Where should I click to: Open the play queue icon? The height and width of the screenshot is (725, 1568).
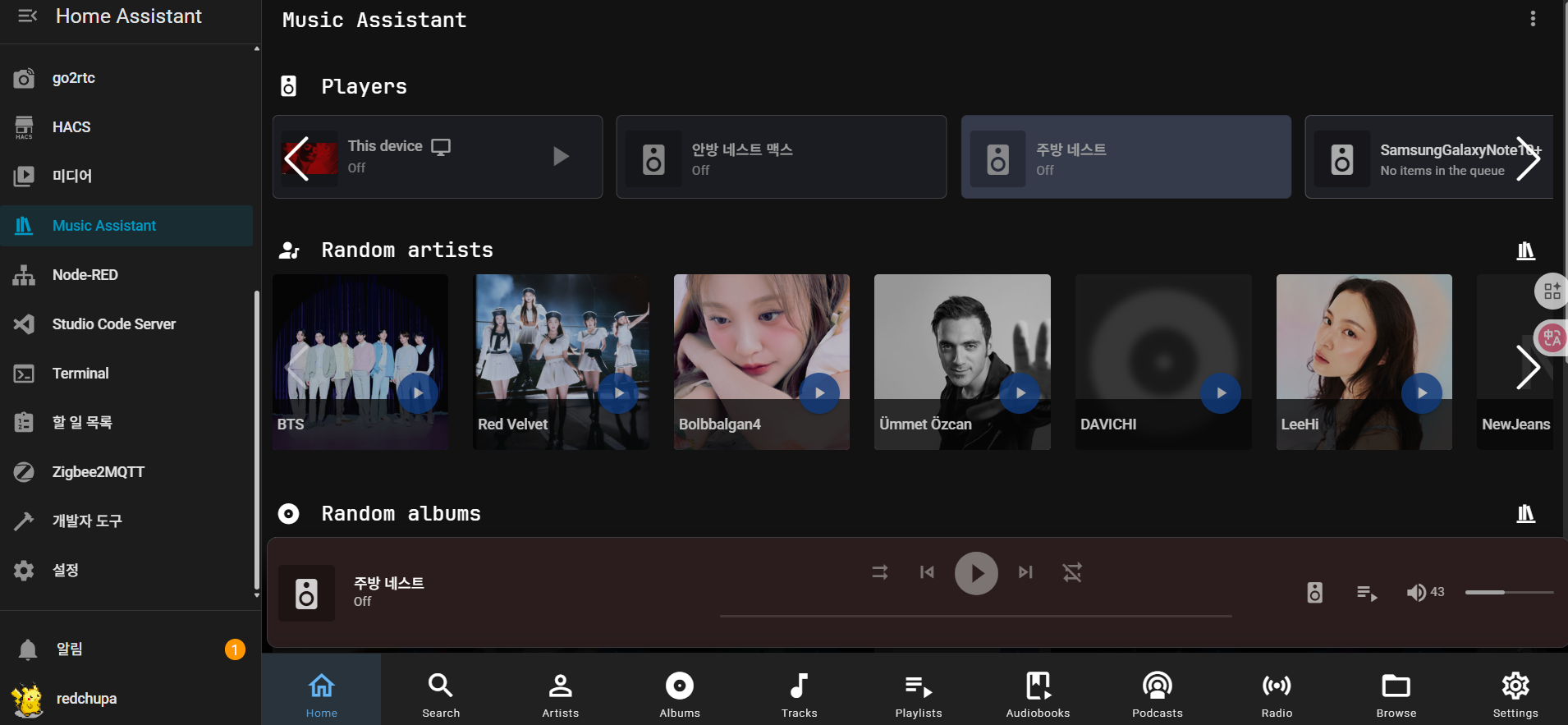coord(1367,592)
